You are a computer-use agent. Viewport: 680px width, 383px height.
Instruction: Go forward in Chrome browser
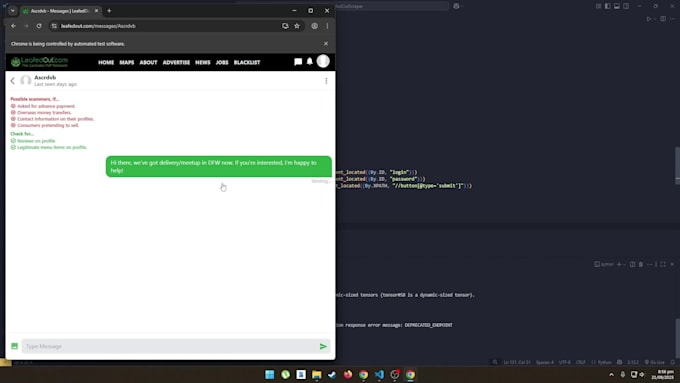tap(26, 26)
